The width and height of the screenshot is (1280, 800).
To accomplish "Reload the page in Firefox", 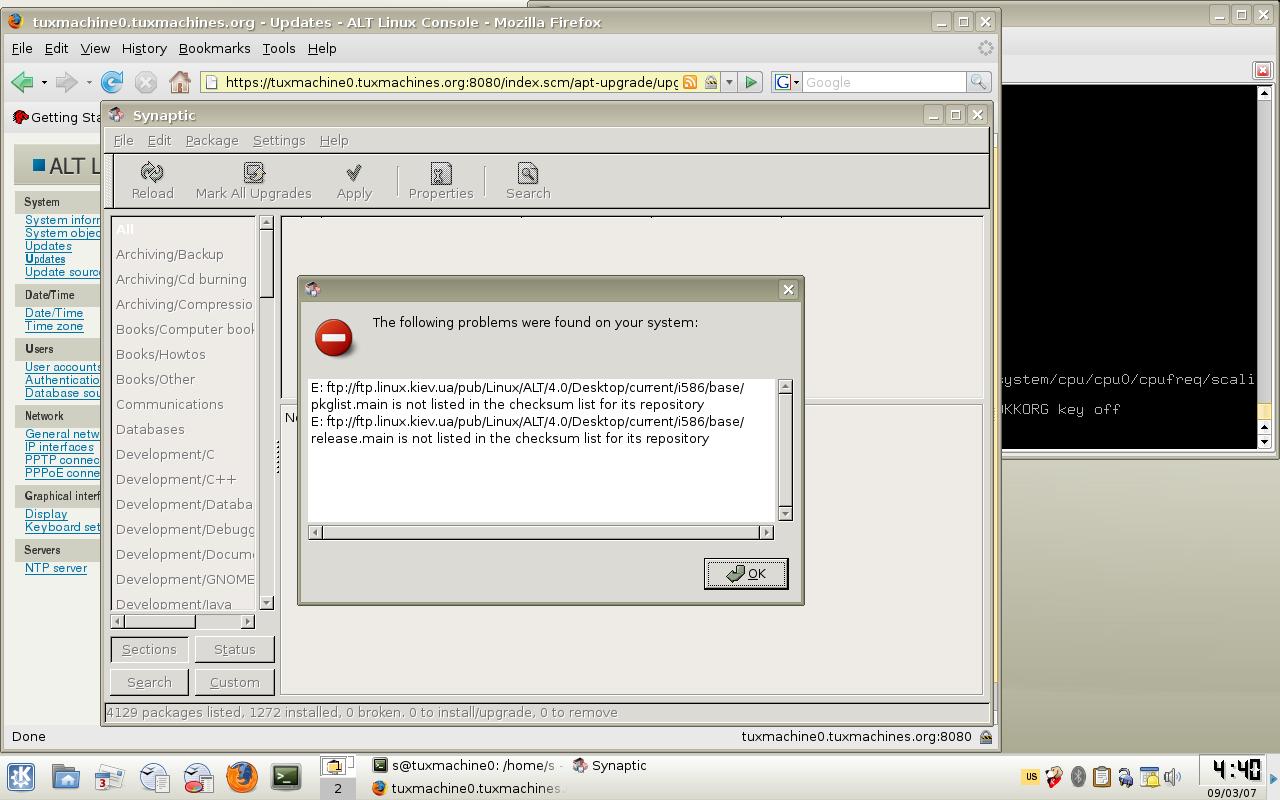I will pyautogui.click(x=112, y=82).
